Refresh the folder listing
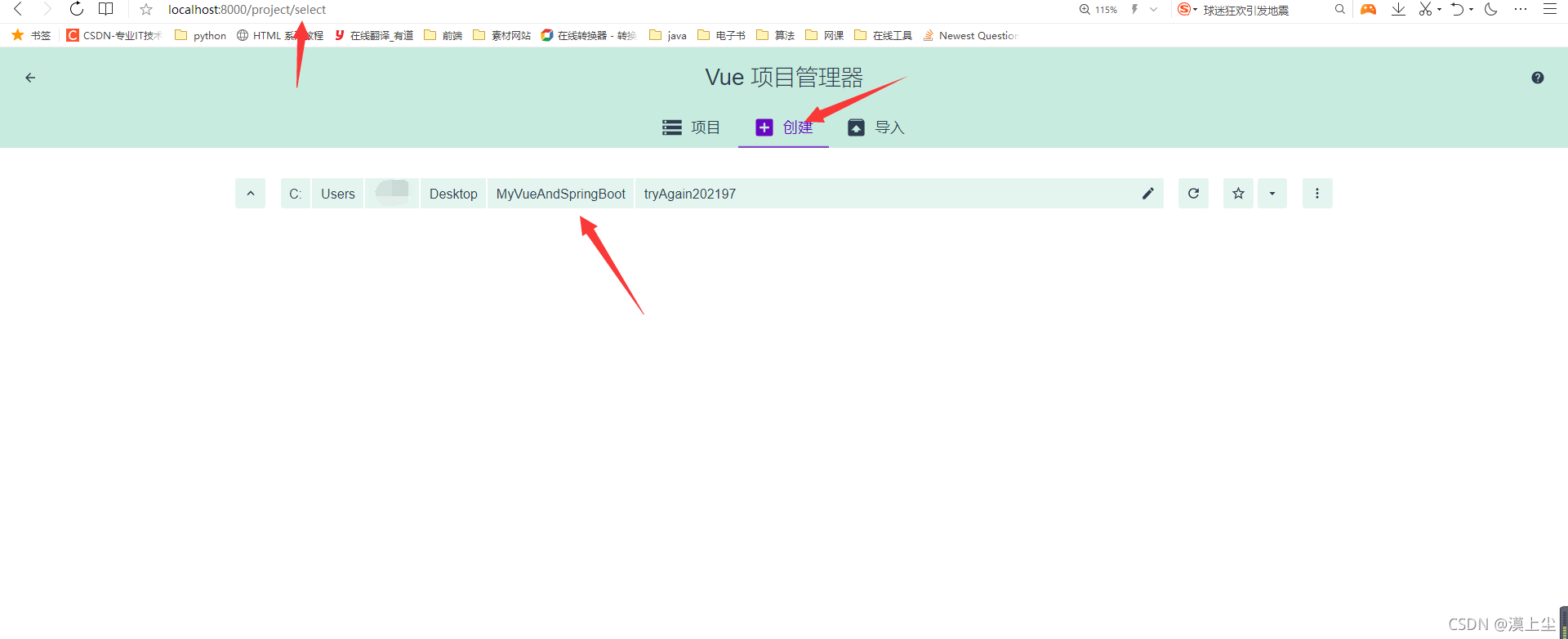Screen dimensions: 1568x639 point(1193,194)
